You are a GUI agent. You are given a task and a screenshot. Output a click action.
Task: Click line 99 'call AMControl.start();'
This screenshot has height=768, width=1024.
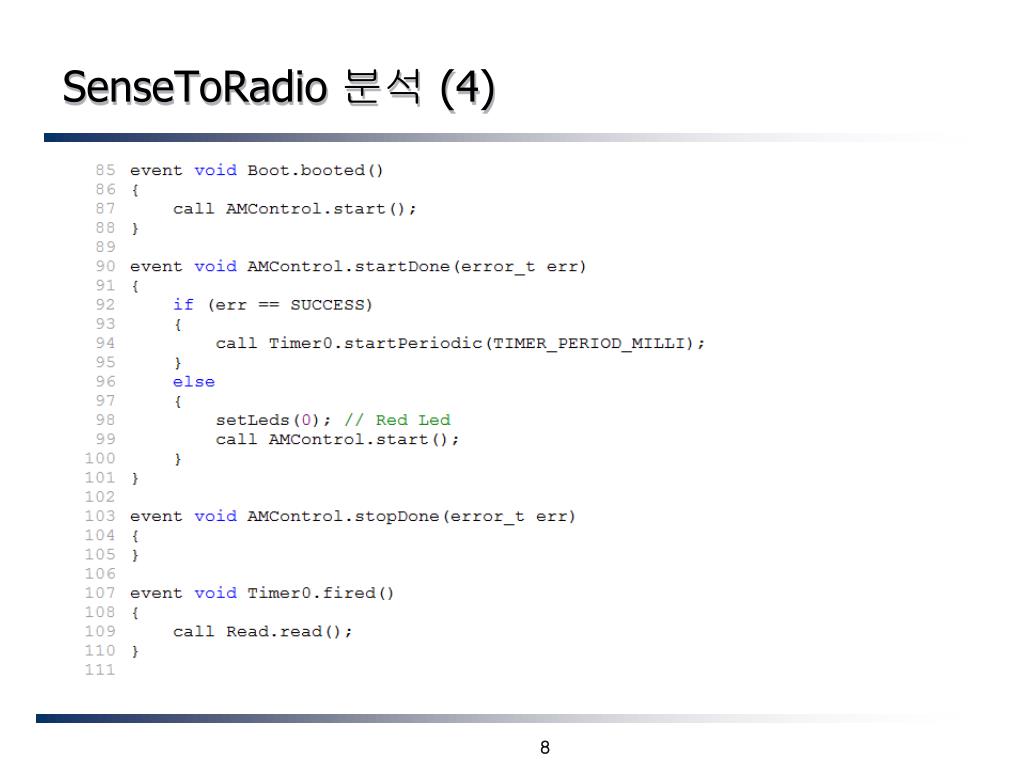[338, 440]
